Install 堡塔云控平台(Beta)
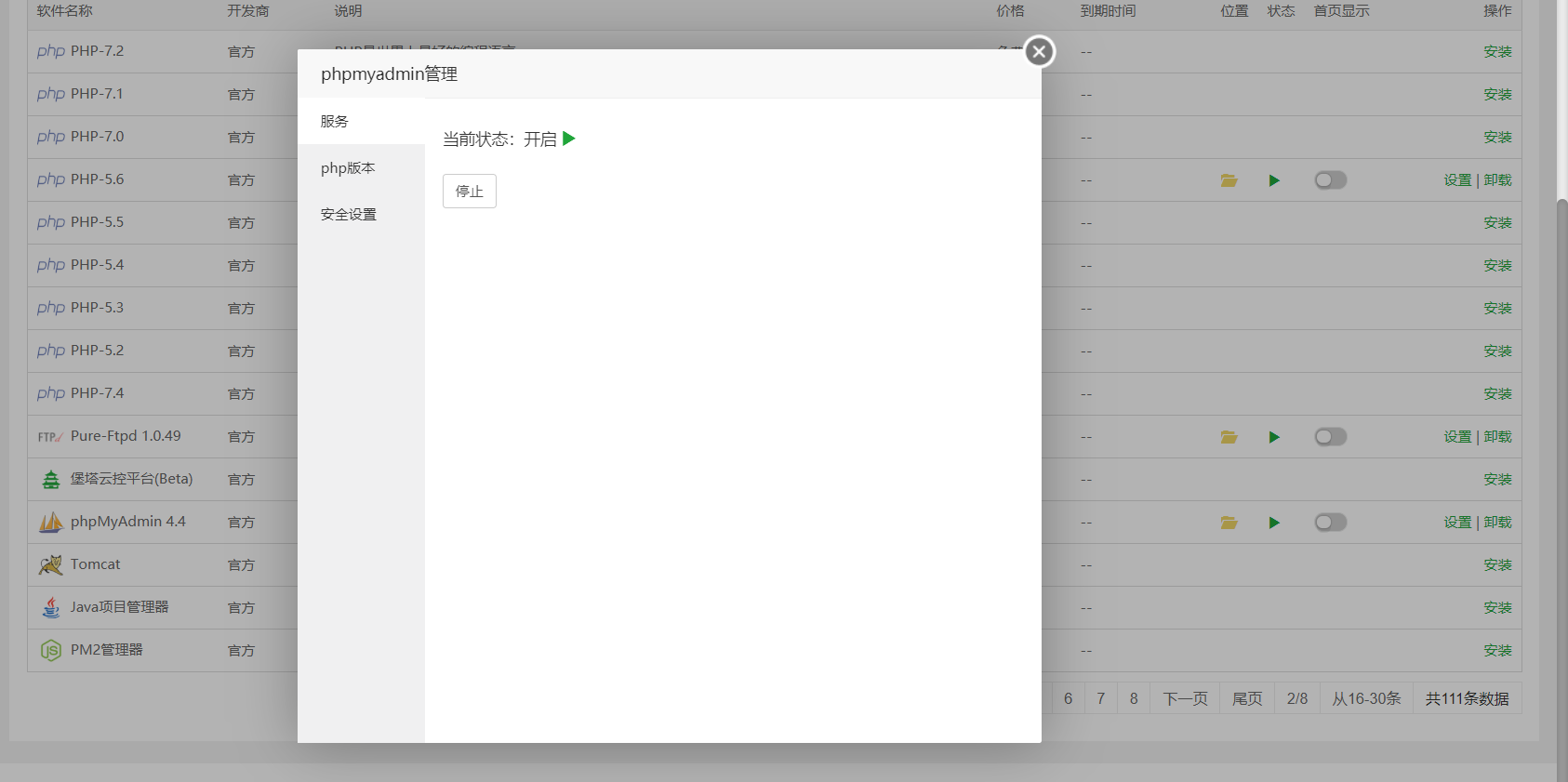The height and width of the screenshot is (782, 1568). point(1497,480)
